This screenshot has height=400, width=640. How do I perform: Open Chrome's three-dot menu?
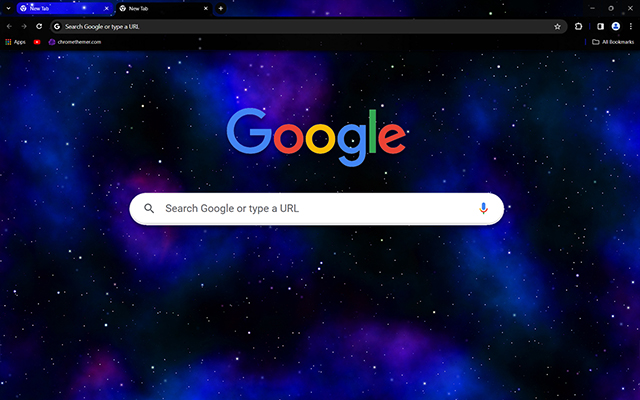[x=631, y=27]
